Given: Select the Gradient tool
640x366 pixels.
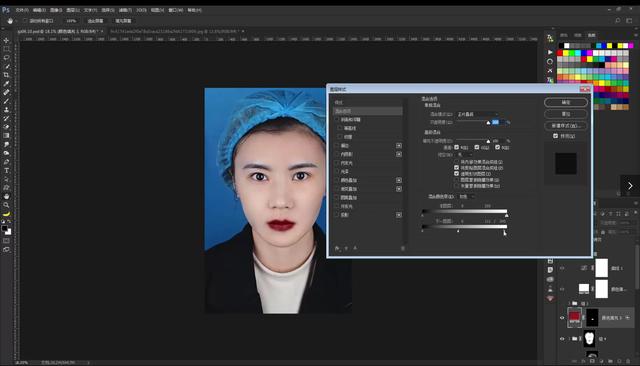Looking at the screenshot, I should point(6,135).
